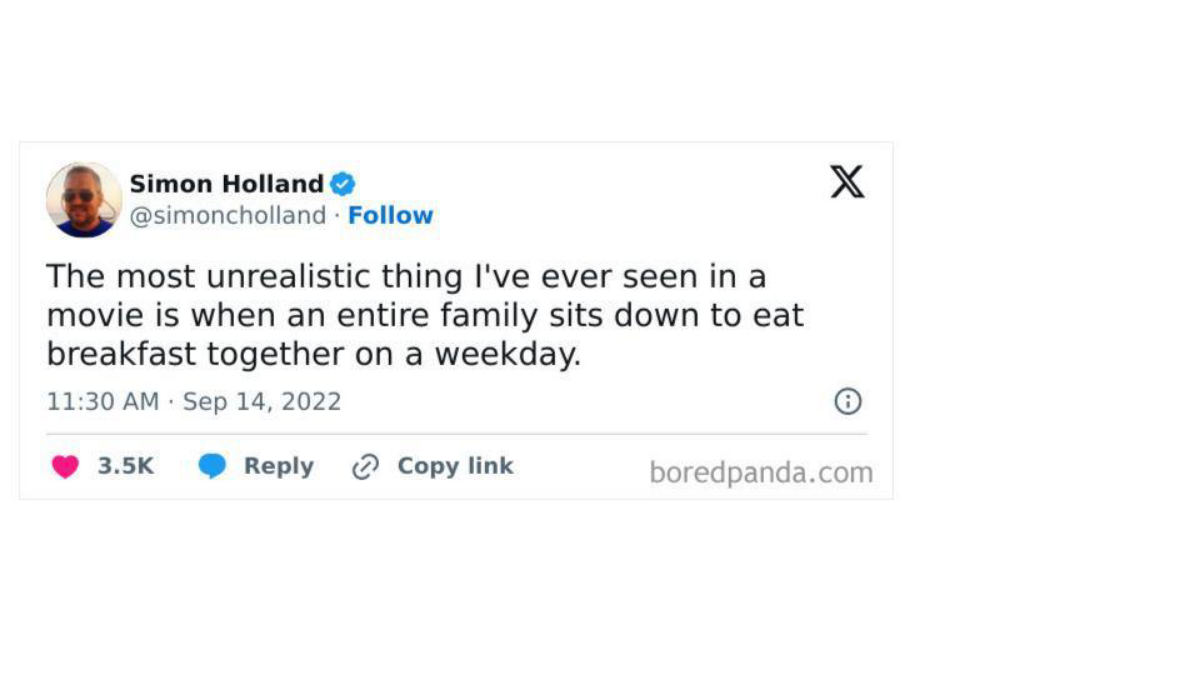Click the Simon Holland display name
Image resolution: width=1200 pixels, height=675 pixels.
click(x=227, y=184)
